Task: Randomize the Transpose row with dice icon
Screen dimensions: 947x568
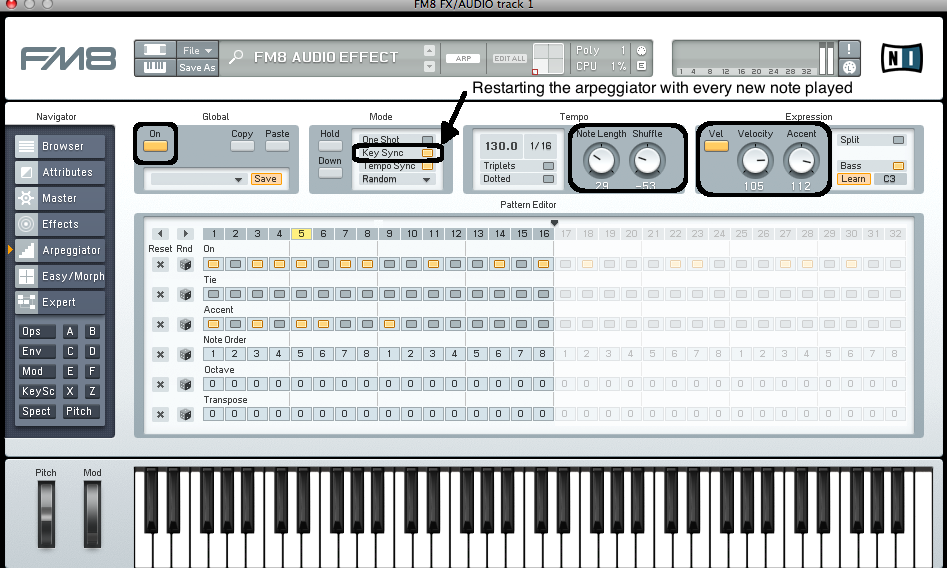Action: click(x=185, y=415)
